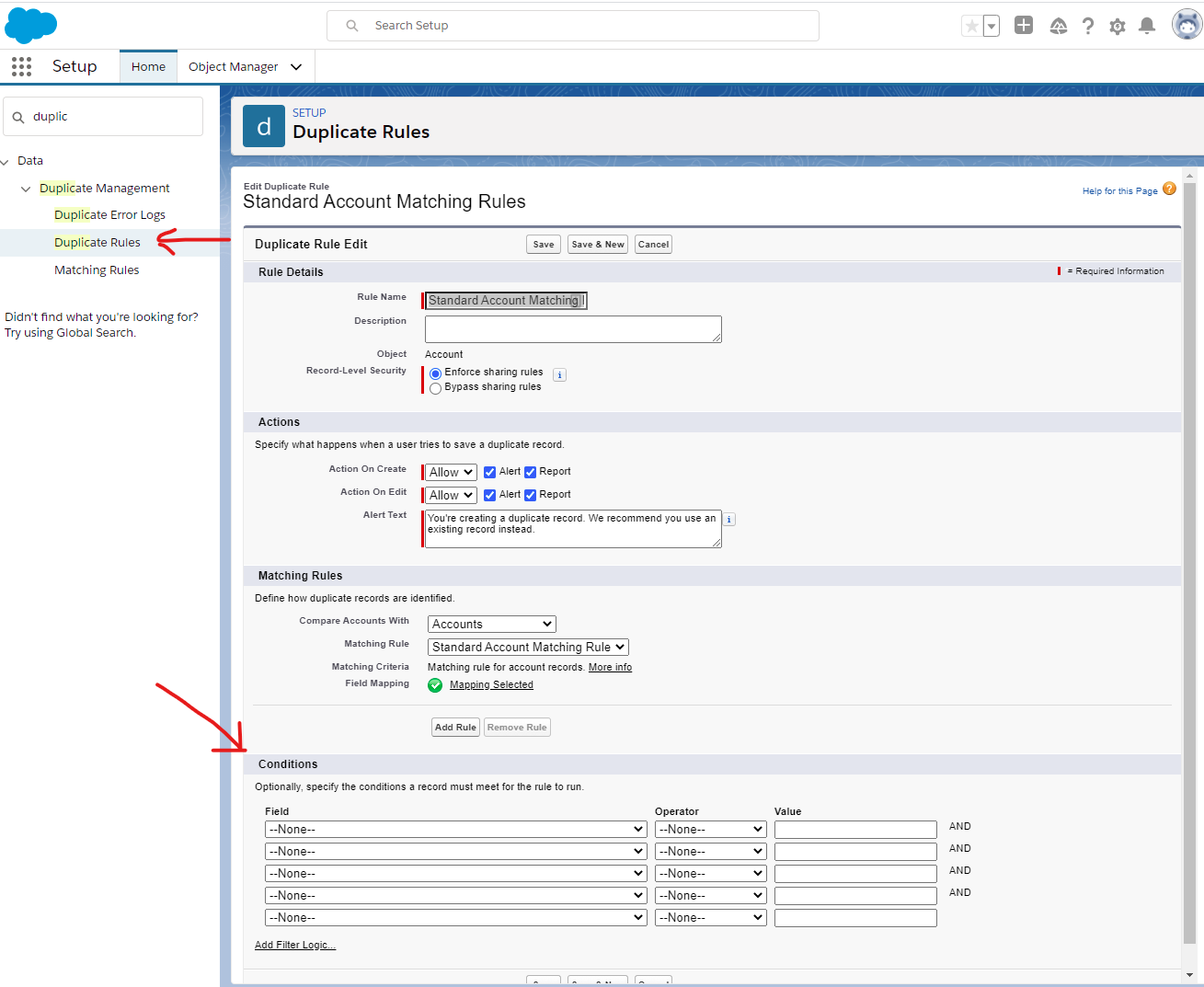Click the green Field Mapping checkmark icon
This screenshot has height=987, width=1204.
(x=435, y=685)
